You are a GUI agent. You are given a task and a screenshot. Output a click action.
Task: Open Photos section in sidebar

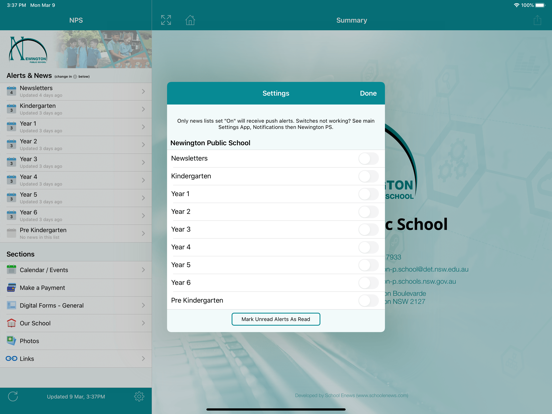click(x=76, y=341)
